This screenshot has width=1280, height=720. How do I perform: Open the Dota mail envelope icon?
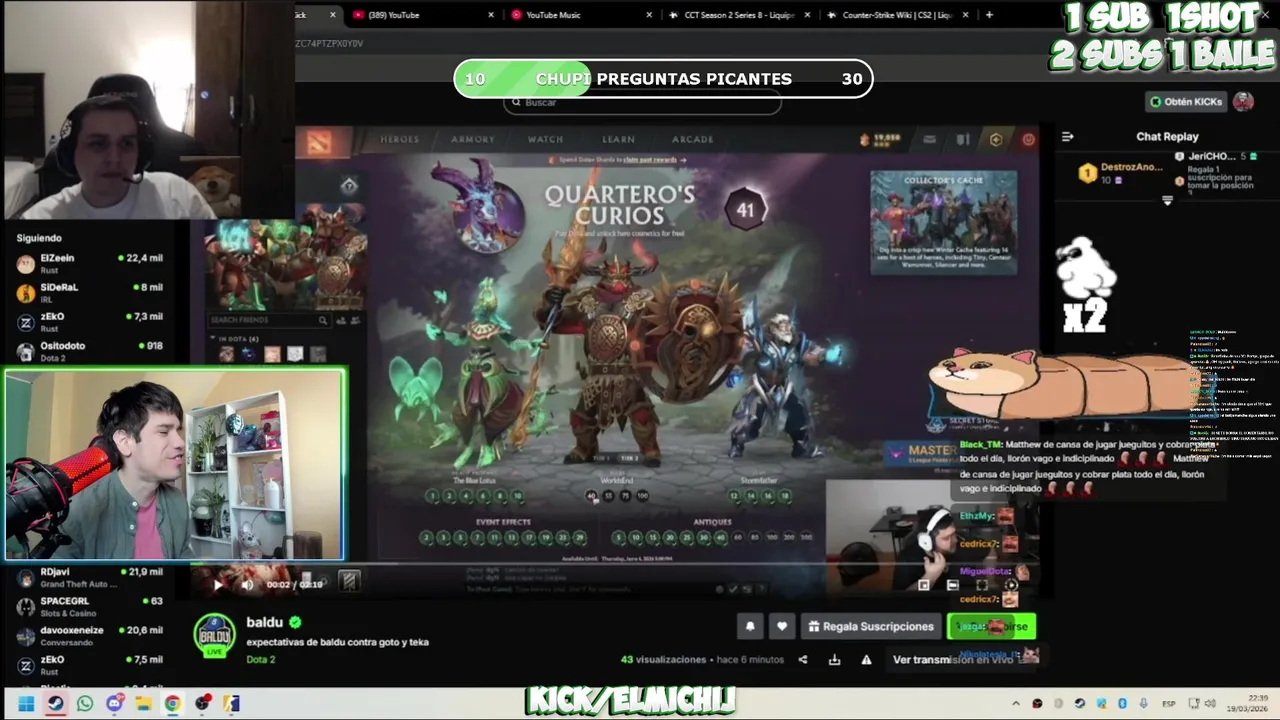point(929,140)
